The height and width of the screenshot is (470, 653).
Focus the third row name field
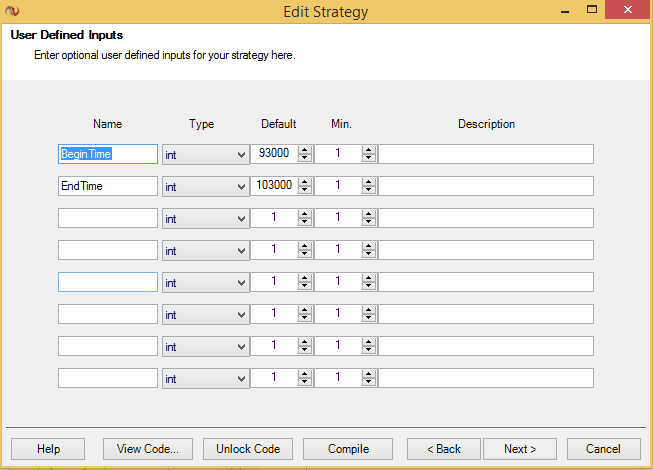pyautogui.click(x=108, y=218)
